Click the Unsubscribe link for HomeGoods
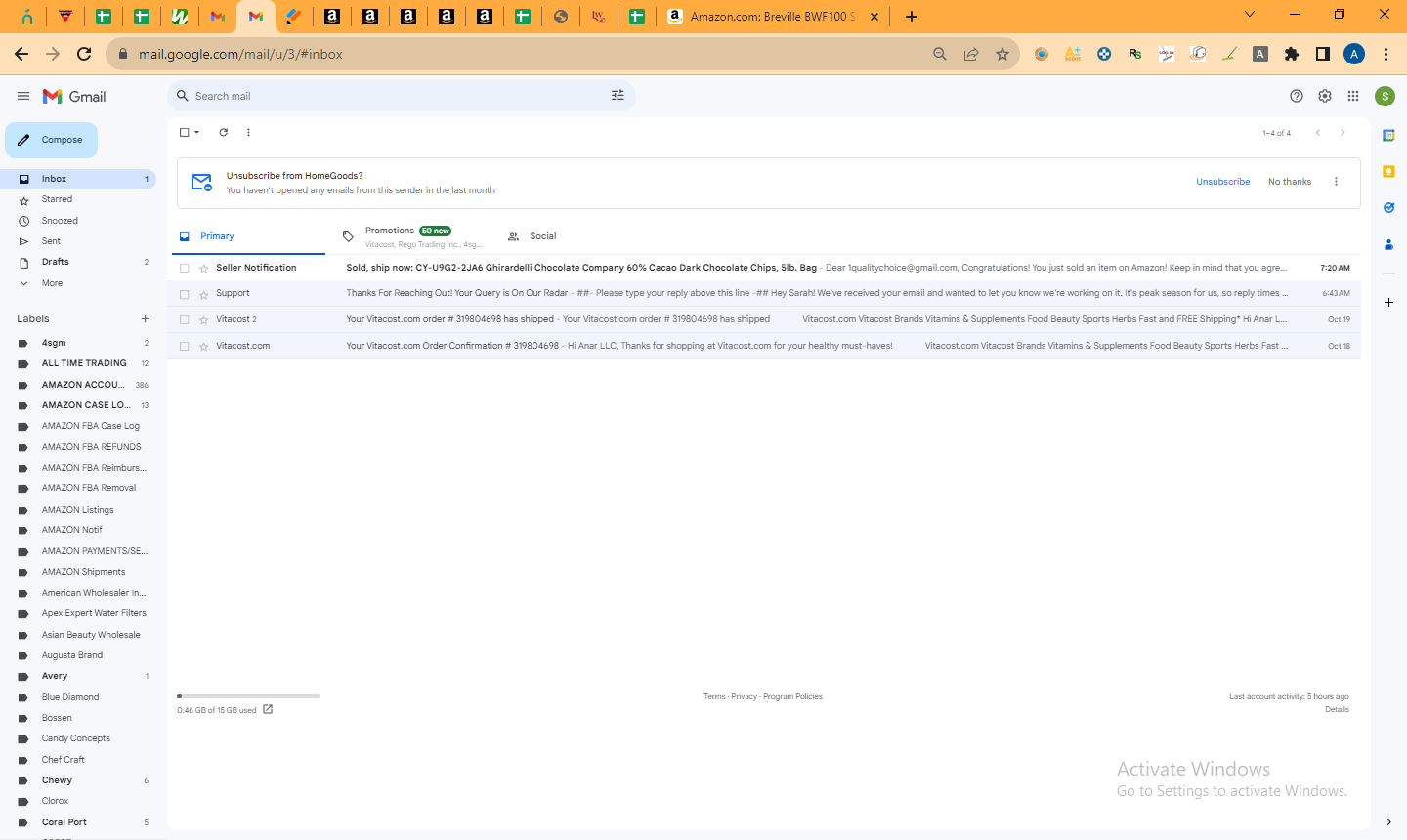This screenshot has width=1407, height=840. pos(1223,182)
